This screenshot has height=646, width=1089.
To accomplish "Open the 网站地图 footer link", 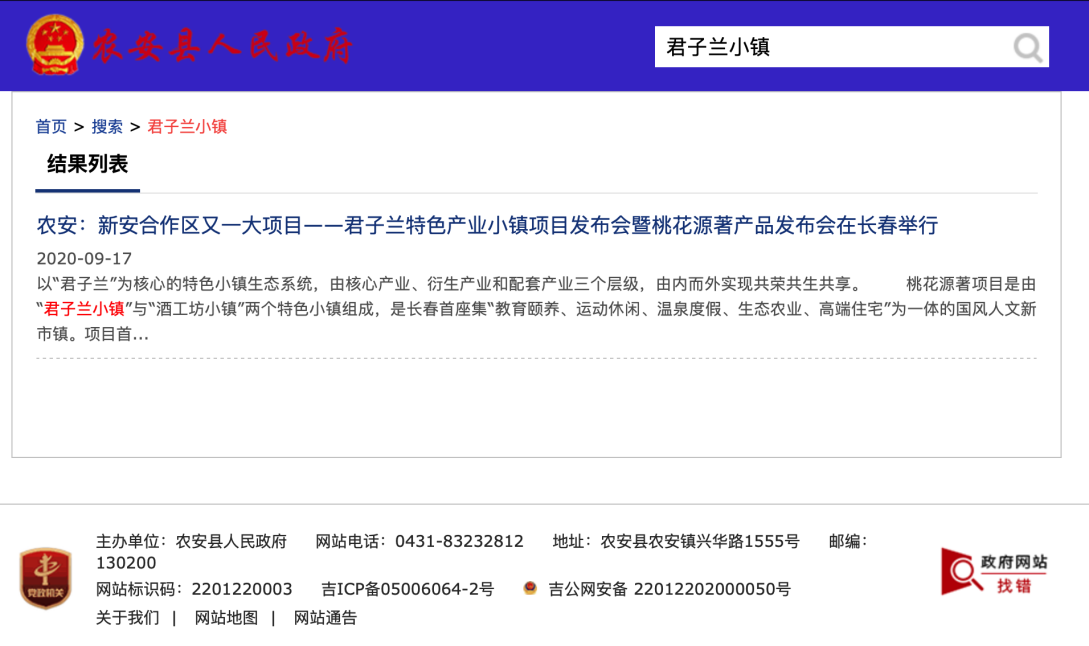I will tap(226, 618).
